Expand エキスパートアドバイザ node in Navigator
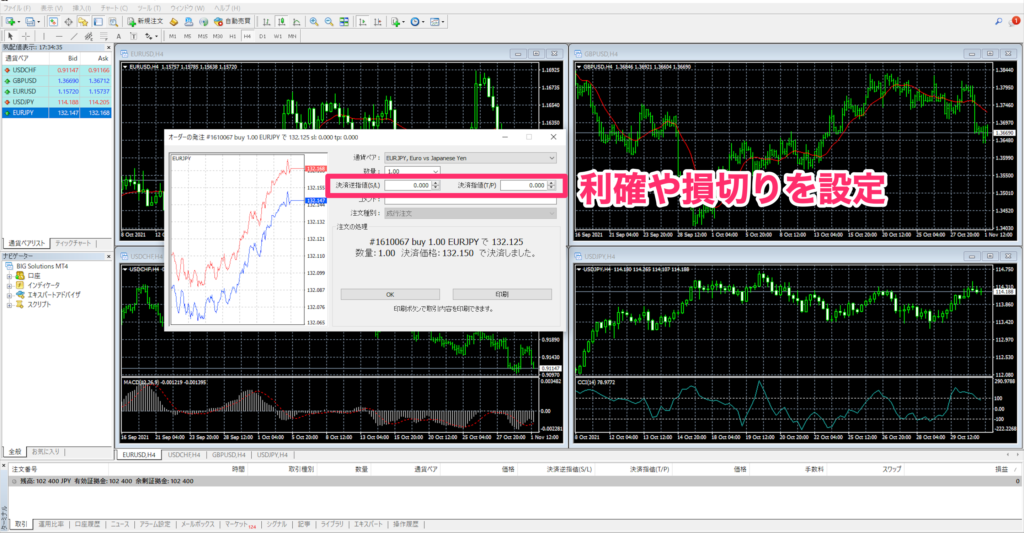Screen dimensions: 1024x533 coord(9,295)
